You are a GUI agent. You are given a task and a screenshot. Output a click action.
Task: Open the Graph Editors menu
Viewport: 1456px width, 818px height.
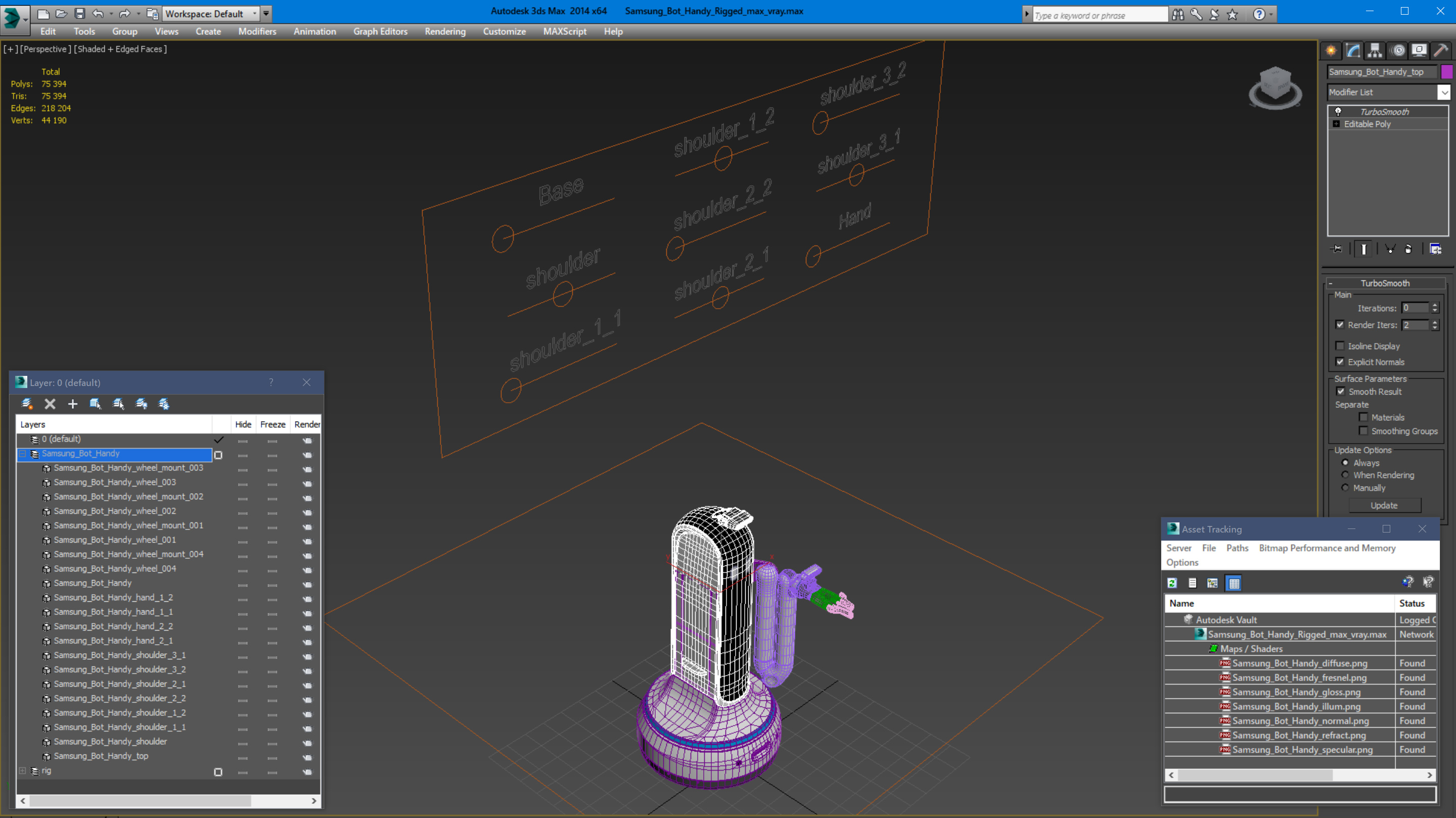pos(380,32)
